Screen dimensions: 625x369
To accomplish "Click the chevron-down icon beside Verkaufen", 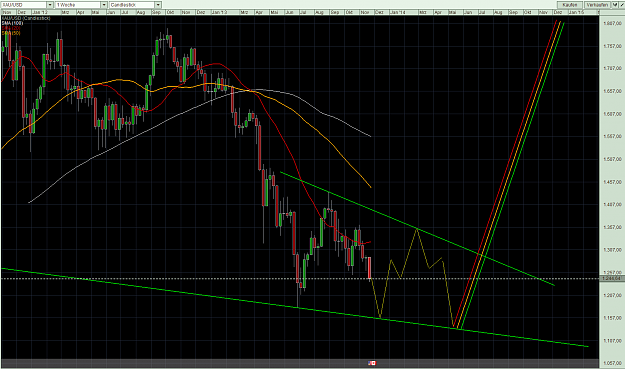I will coord(614,5).
